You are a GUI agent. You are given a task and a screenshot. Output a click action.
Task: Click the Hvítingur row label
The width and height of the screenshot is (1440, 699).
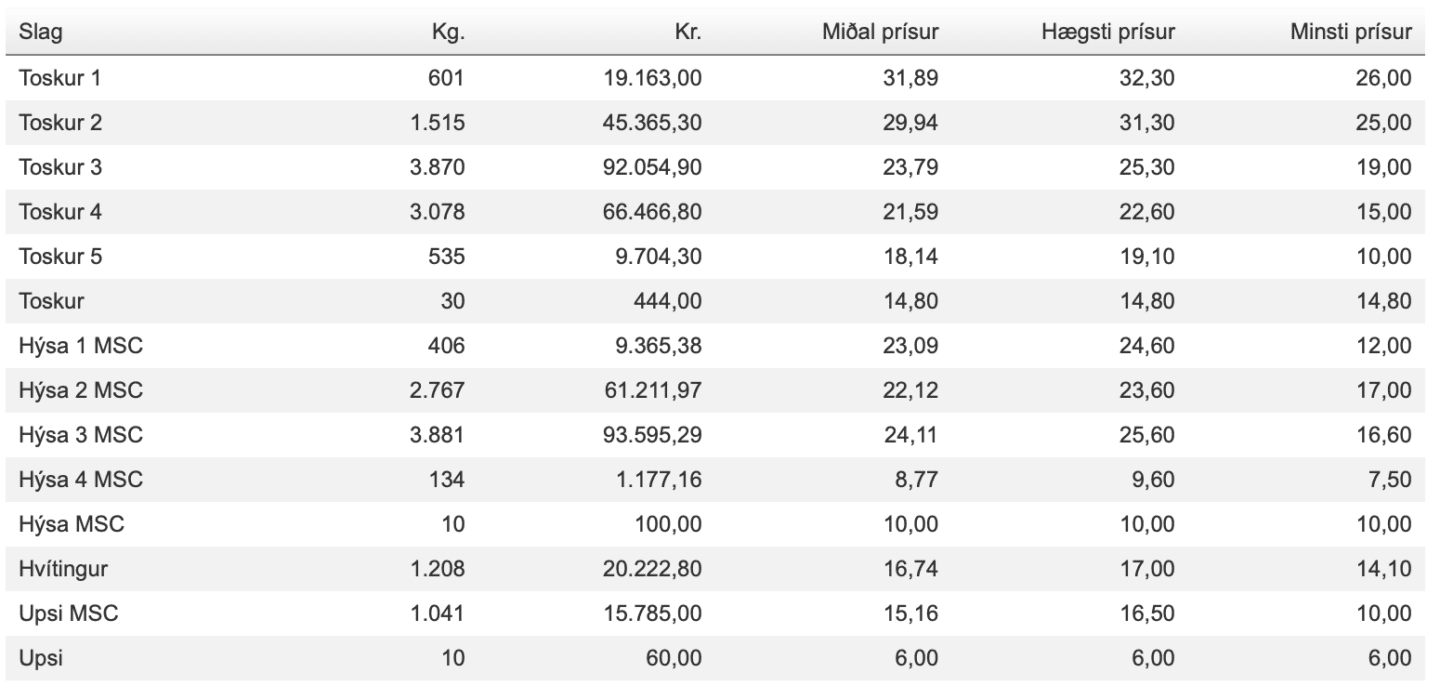tap(65, 568)
